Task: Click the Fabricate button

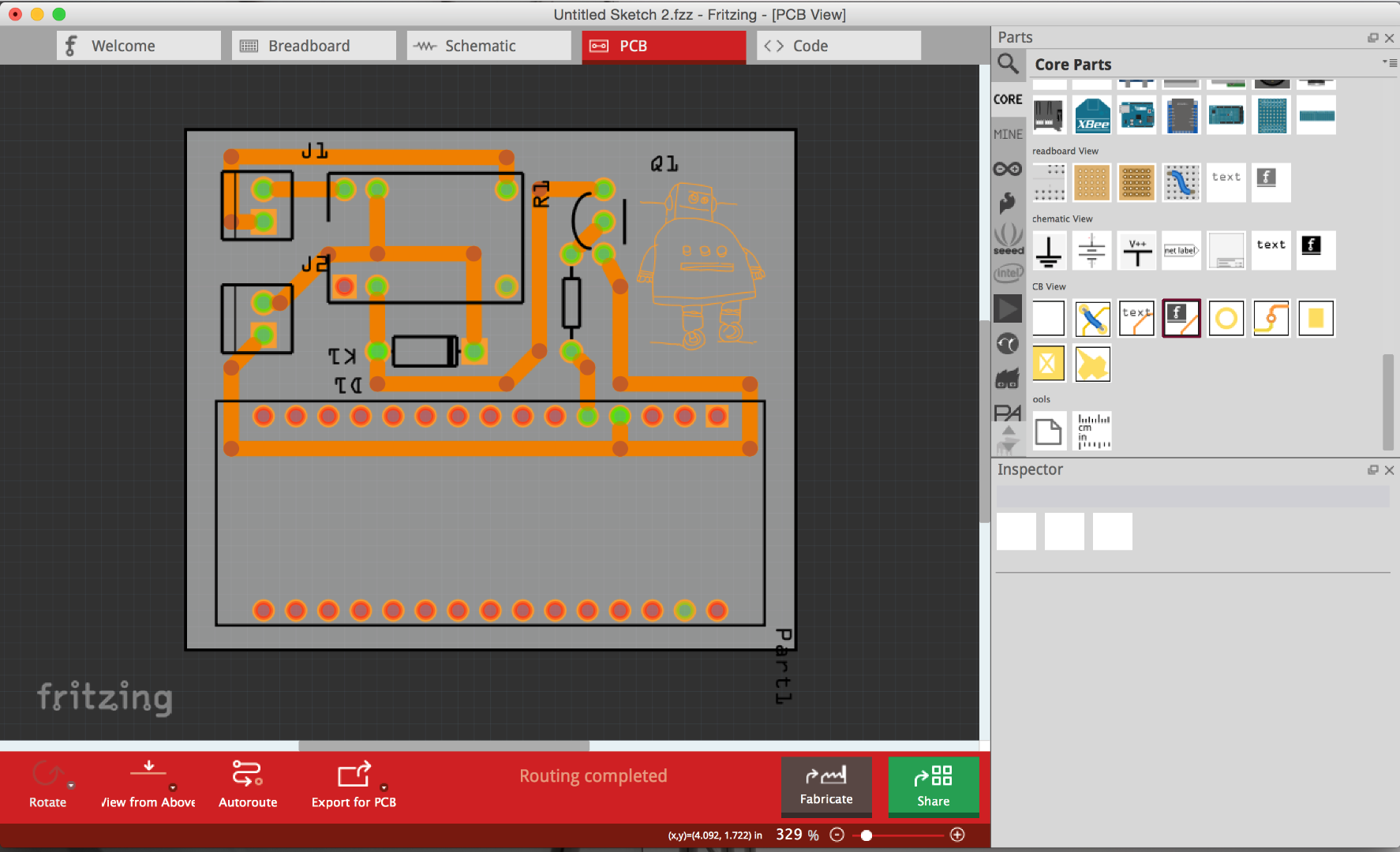Action: pos(826,787)
